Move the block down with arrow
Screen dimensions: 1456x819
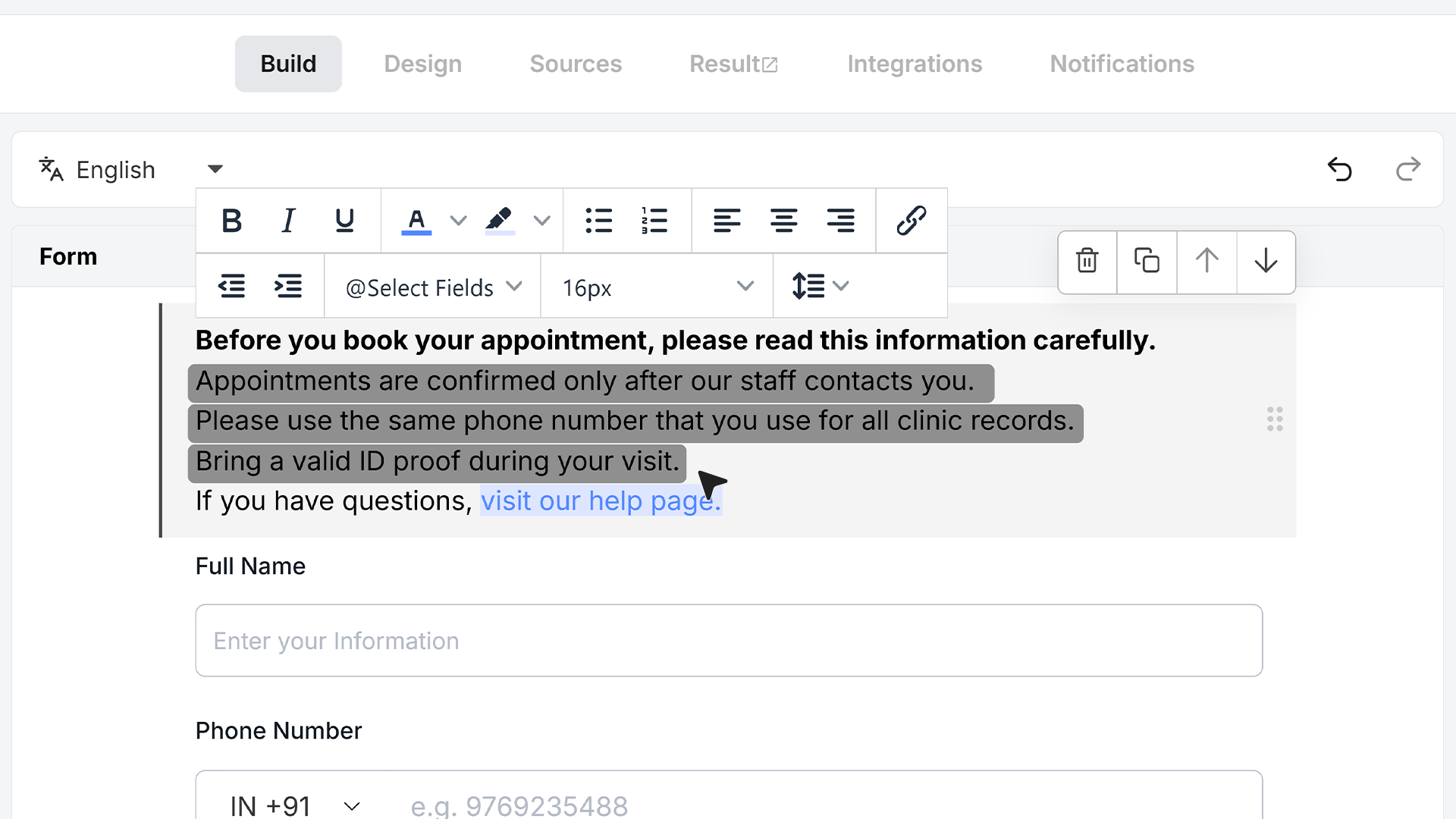(x=1266, y=261)
